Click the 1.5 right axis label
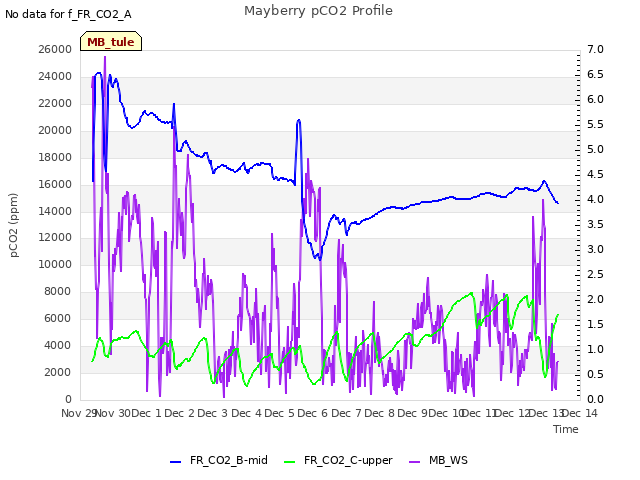640x480 pixels. (595, 324)
